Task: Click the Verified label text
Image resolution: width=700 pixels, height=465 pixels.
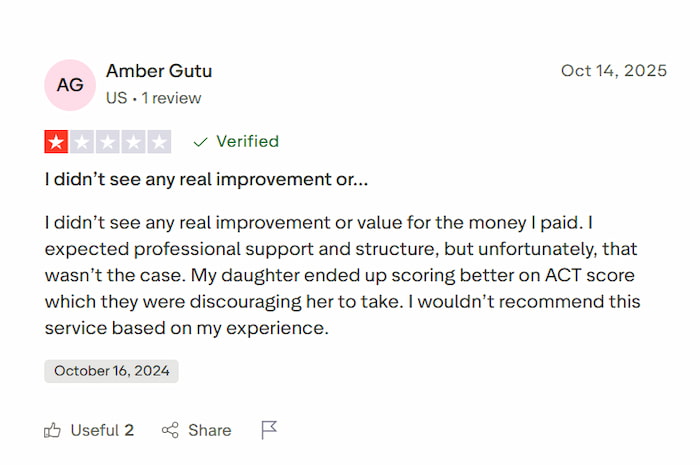Action: pyautogui.click(x=247, y=142)
